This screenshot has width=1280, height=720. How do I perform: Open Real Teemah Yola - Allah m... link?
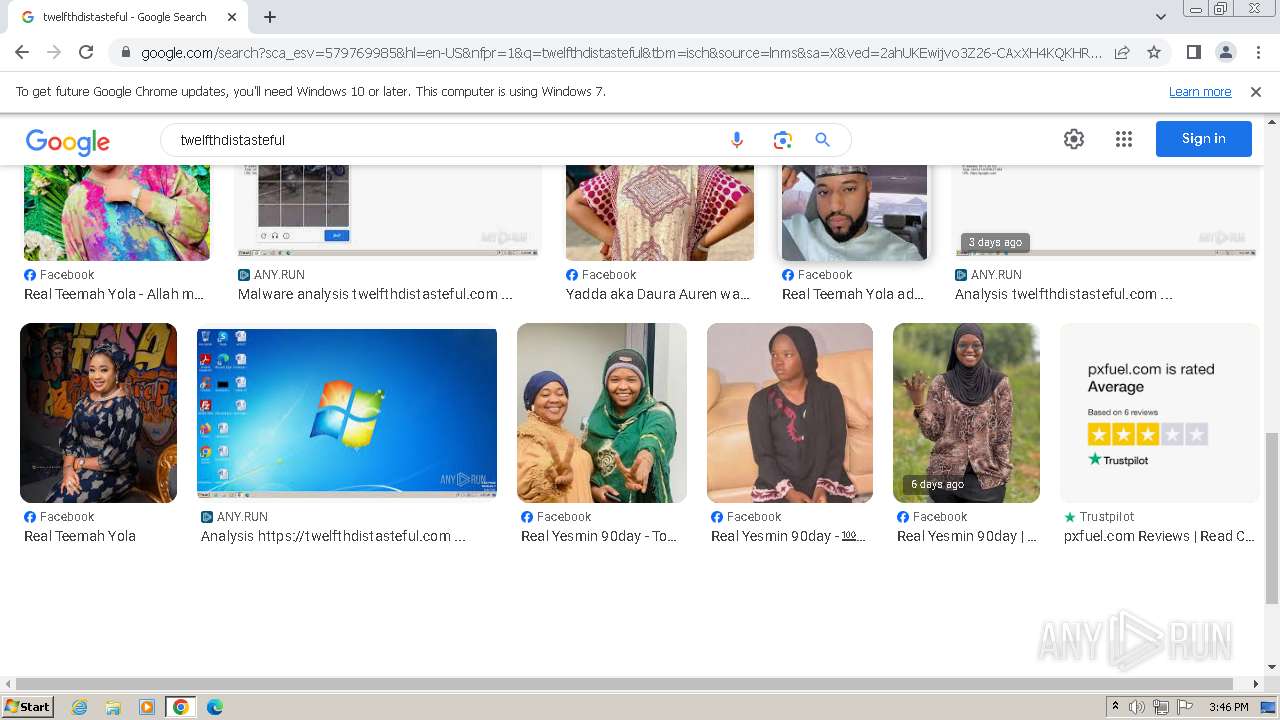point(114,294)
